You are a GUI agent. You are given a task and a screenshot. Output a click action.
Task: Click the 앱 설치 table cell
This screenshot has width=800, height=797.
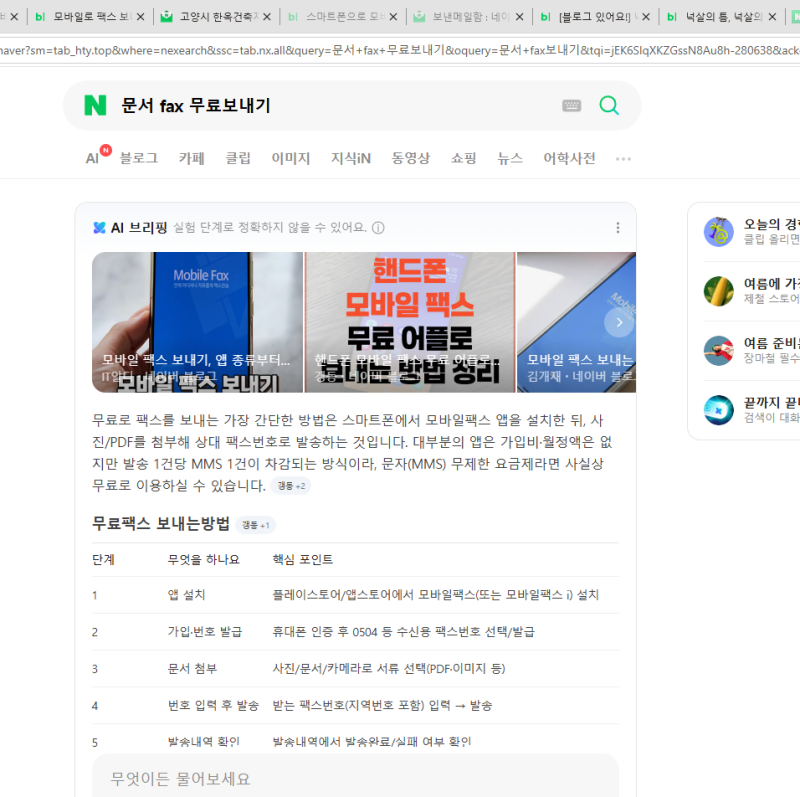(186, 594)
